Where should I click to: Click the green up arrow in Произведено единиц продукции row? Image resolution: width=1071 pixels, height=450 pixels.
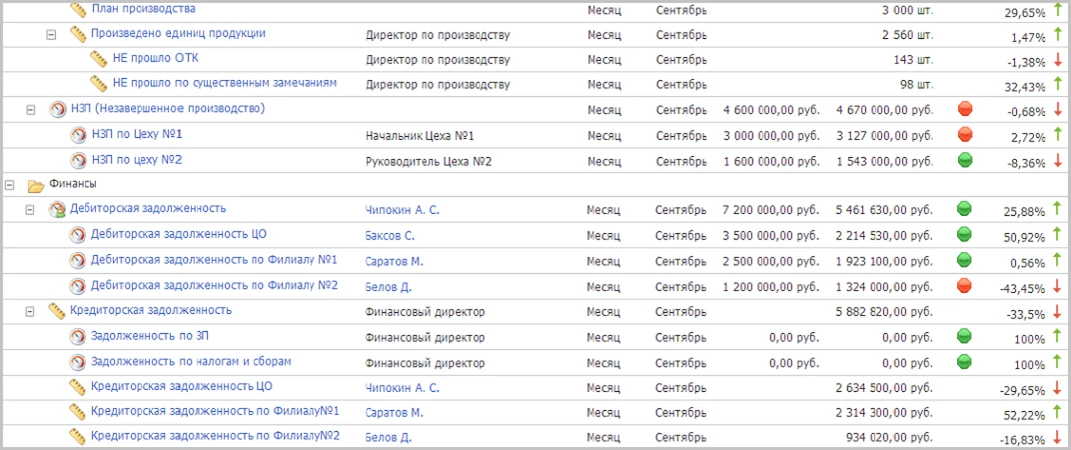point(1057,34)
